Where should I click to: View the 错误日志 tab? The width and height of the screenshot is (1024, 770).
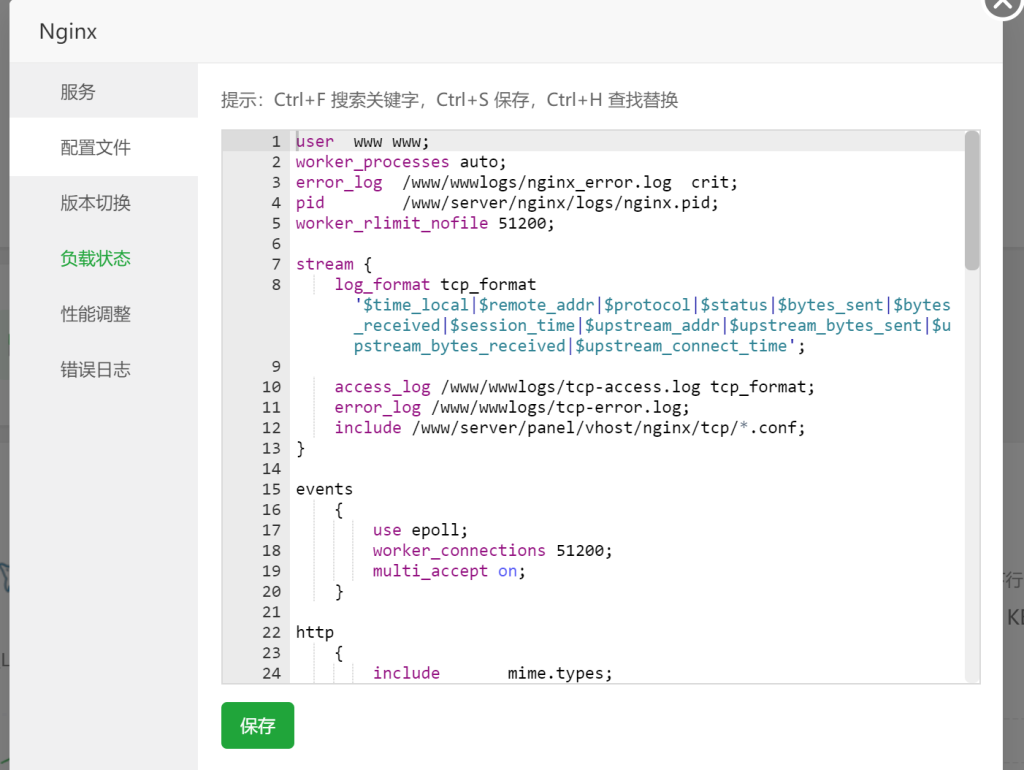point(104,370)
